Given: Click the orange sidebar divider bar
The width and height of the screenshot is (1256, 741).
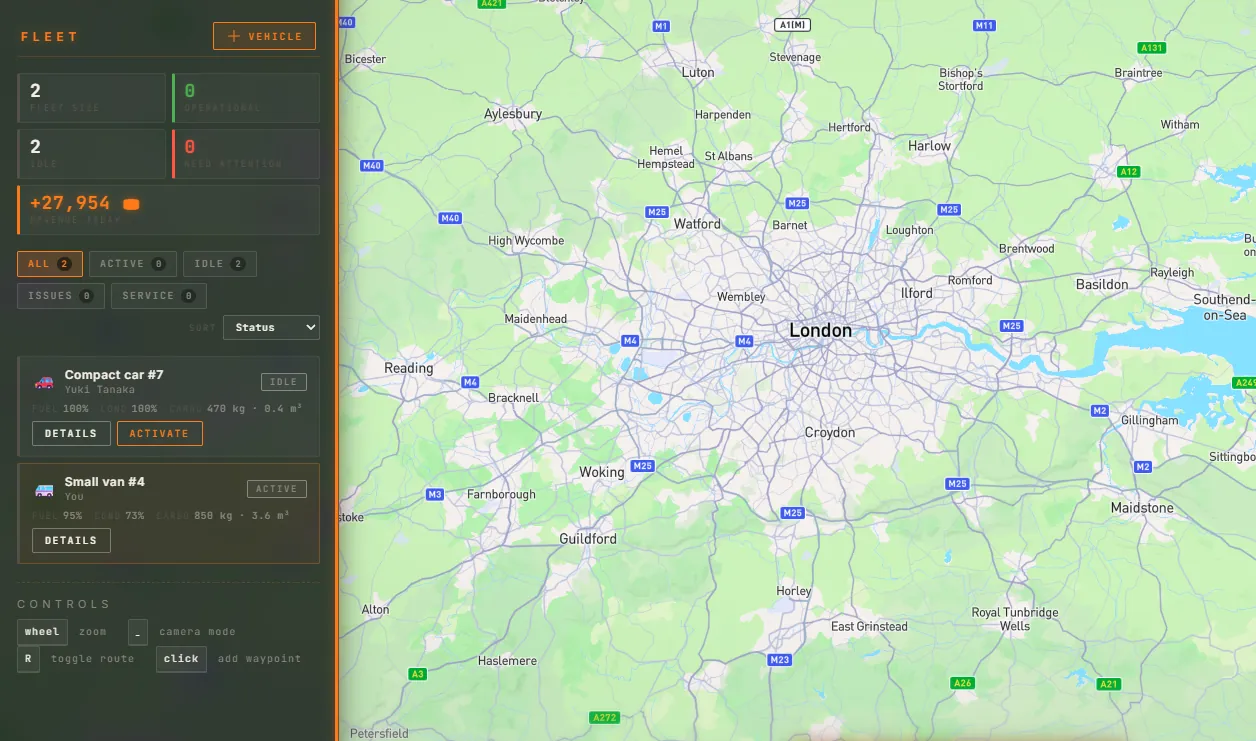Looking at the screenshot, I should (x=337, y=370).
